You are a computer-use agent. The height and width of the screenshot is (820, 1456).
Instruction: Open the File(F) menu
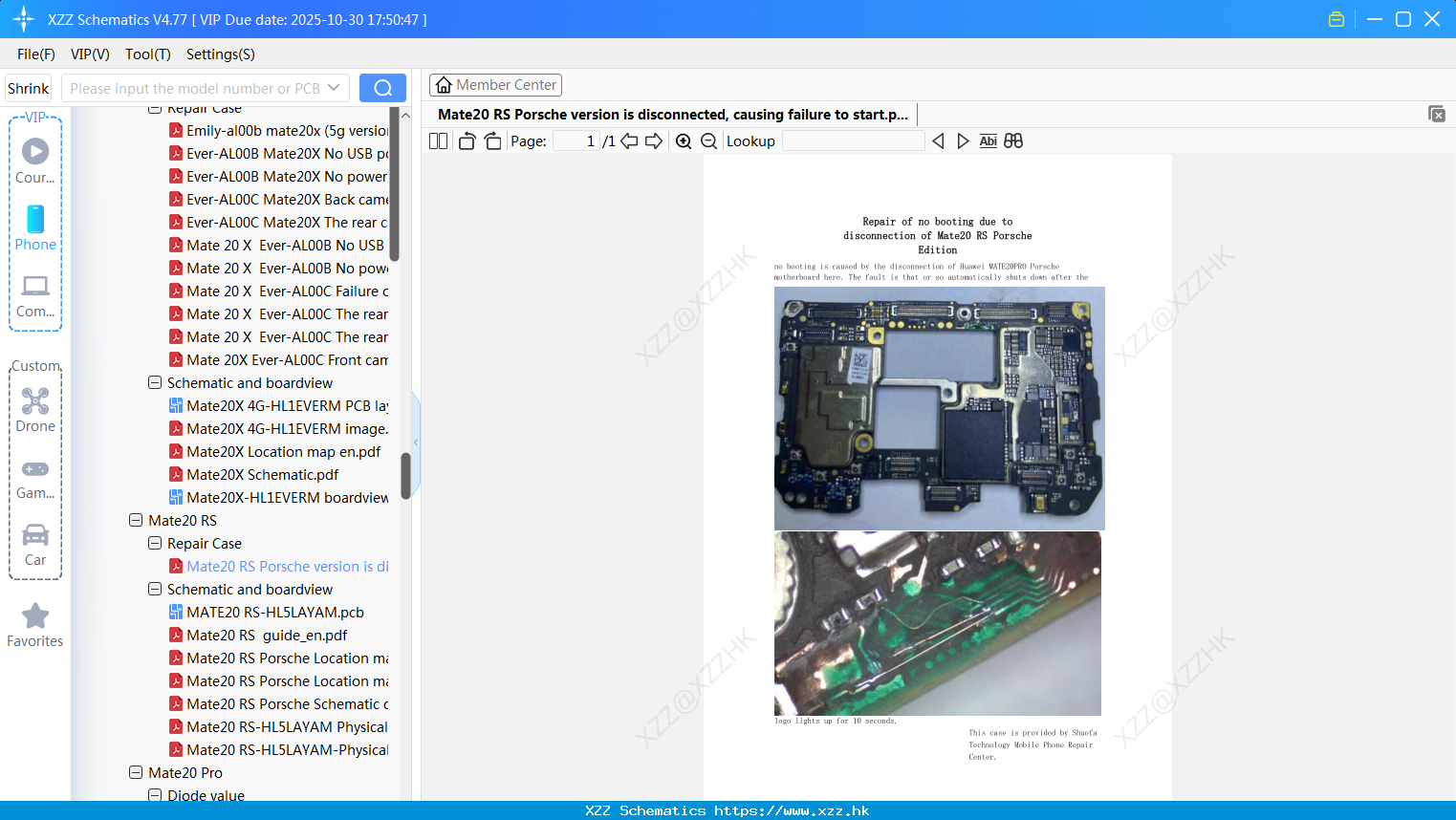tap(36, 54)
